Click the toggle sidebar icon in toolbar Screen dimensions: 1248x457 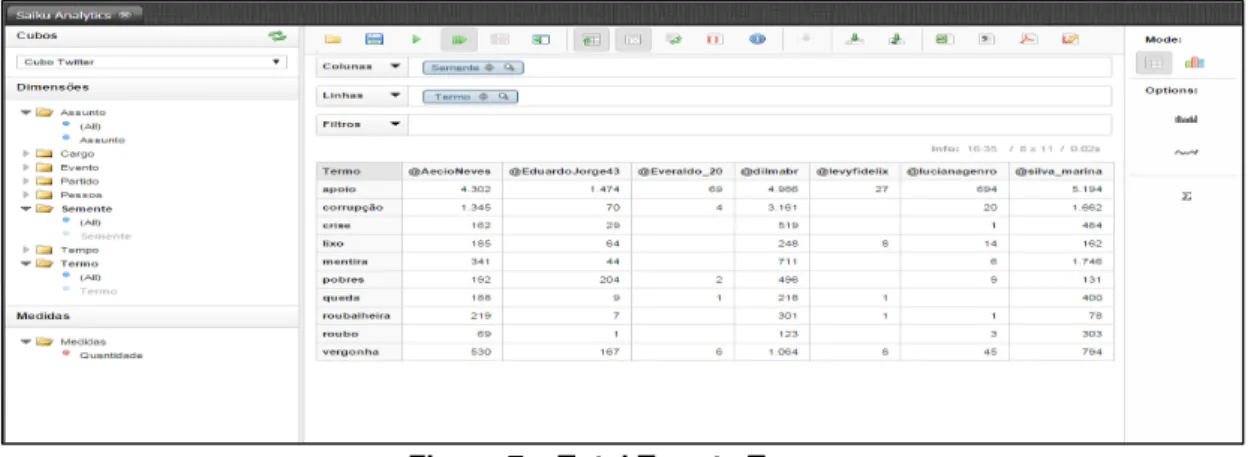coord(542,39)
